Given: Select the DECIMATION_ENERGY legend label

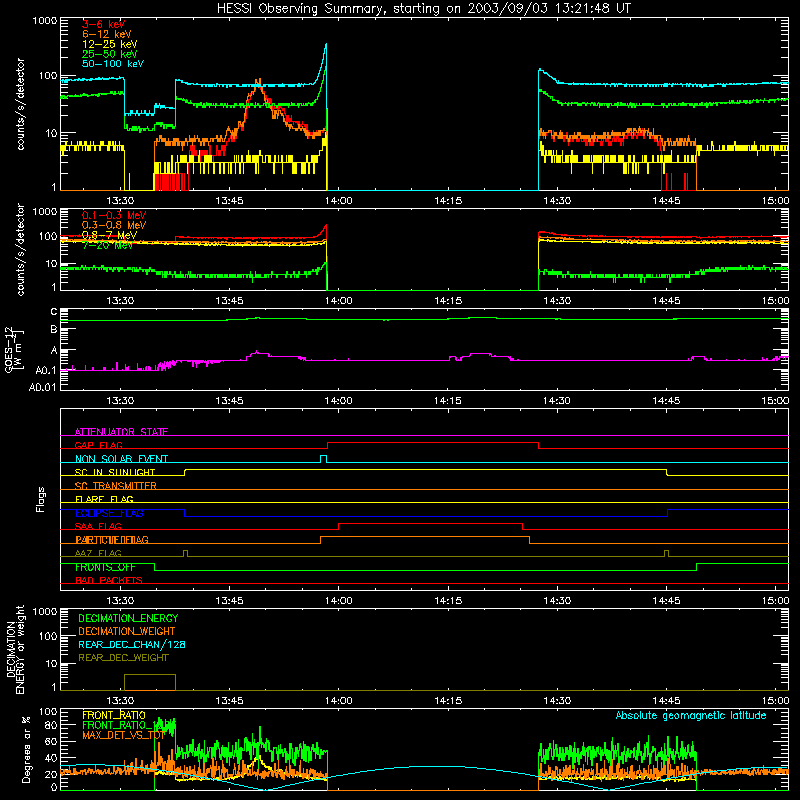Looking at the screenshot, I should [x=128, y=618].
